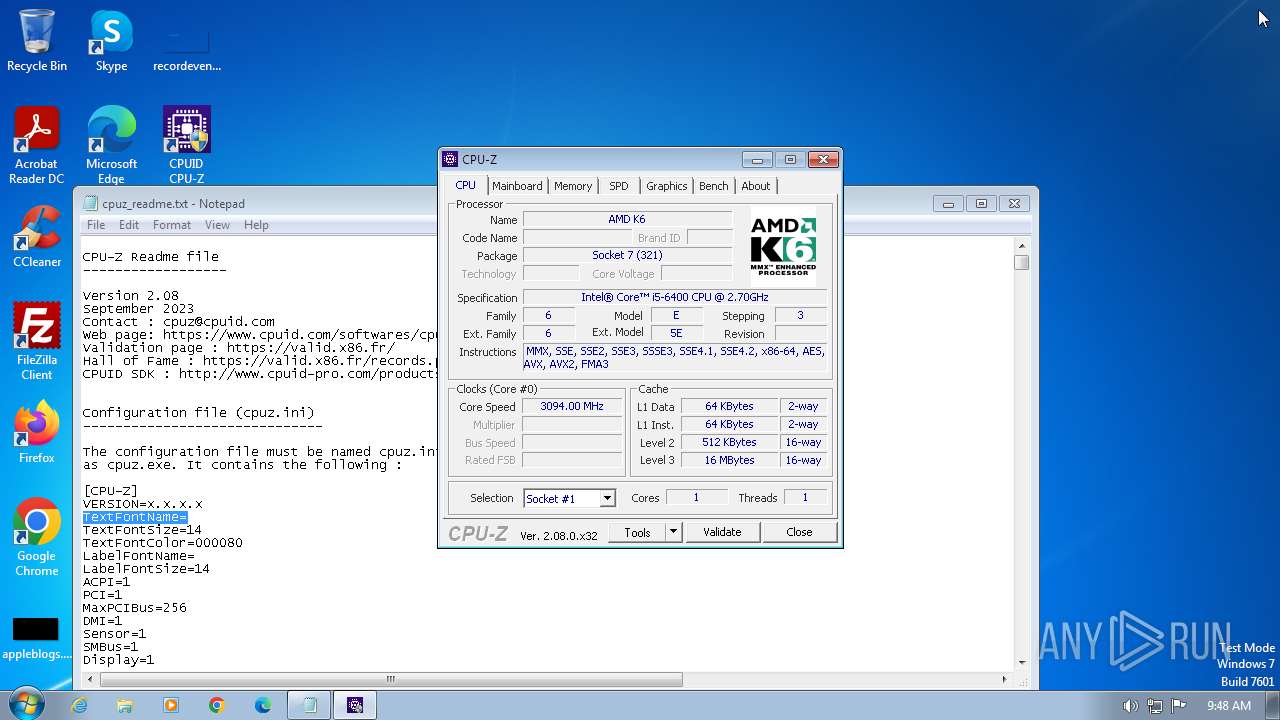The image size is (1280, 720).
Task: Launch Skype from the desktop
Action: point(111,41)
